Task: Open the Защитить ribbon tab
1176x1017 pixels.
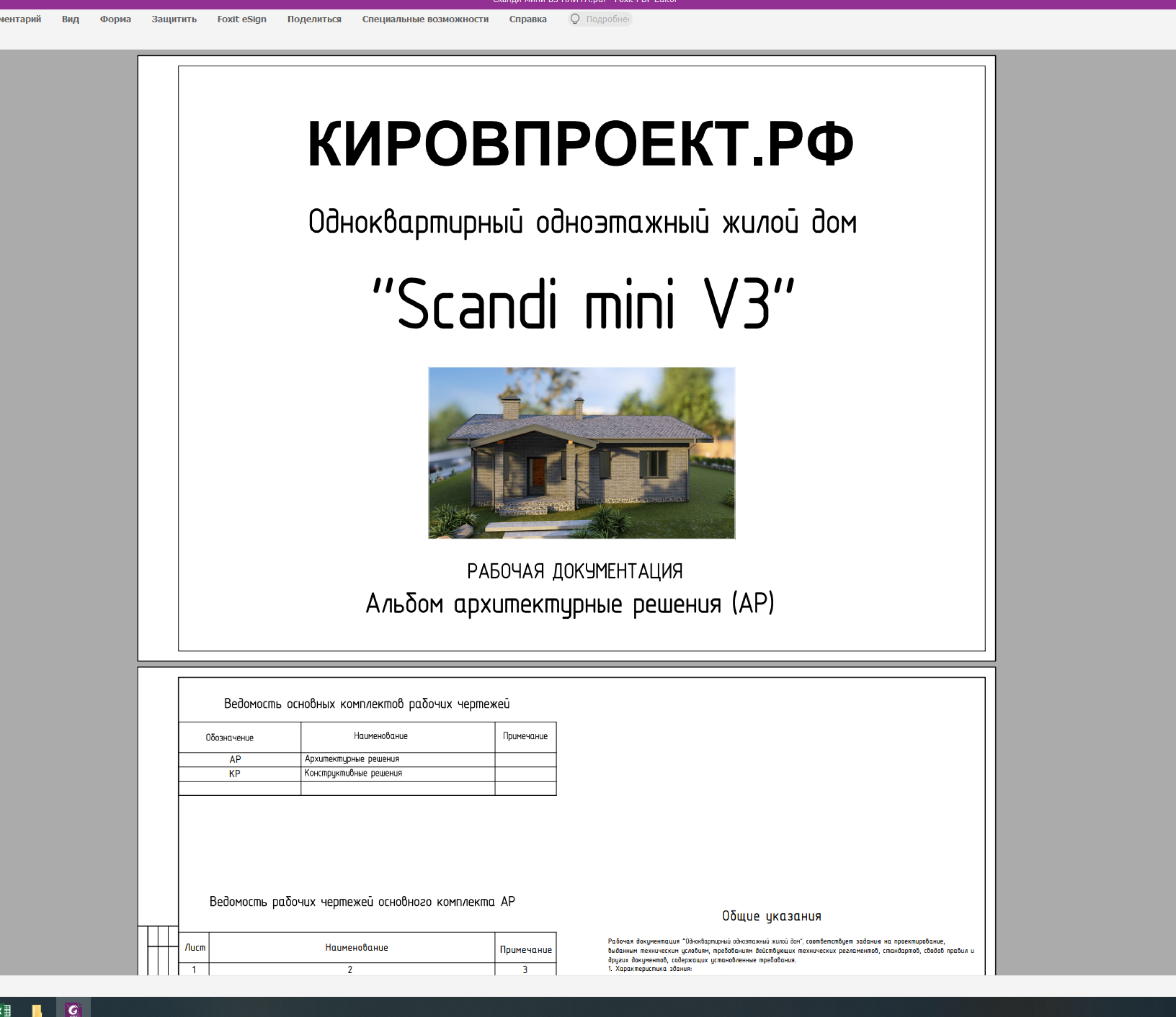Action: pos(174,19)
